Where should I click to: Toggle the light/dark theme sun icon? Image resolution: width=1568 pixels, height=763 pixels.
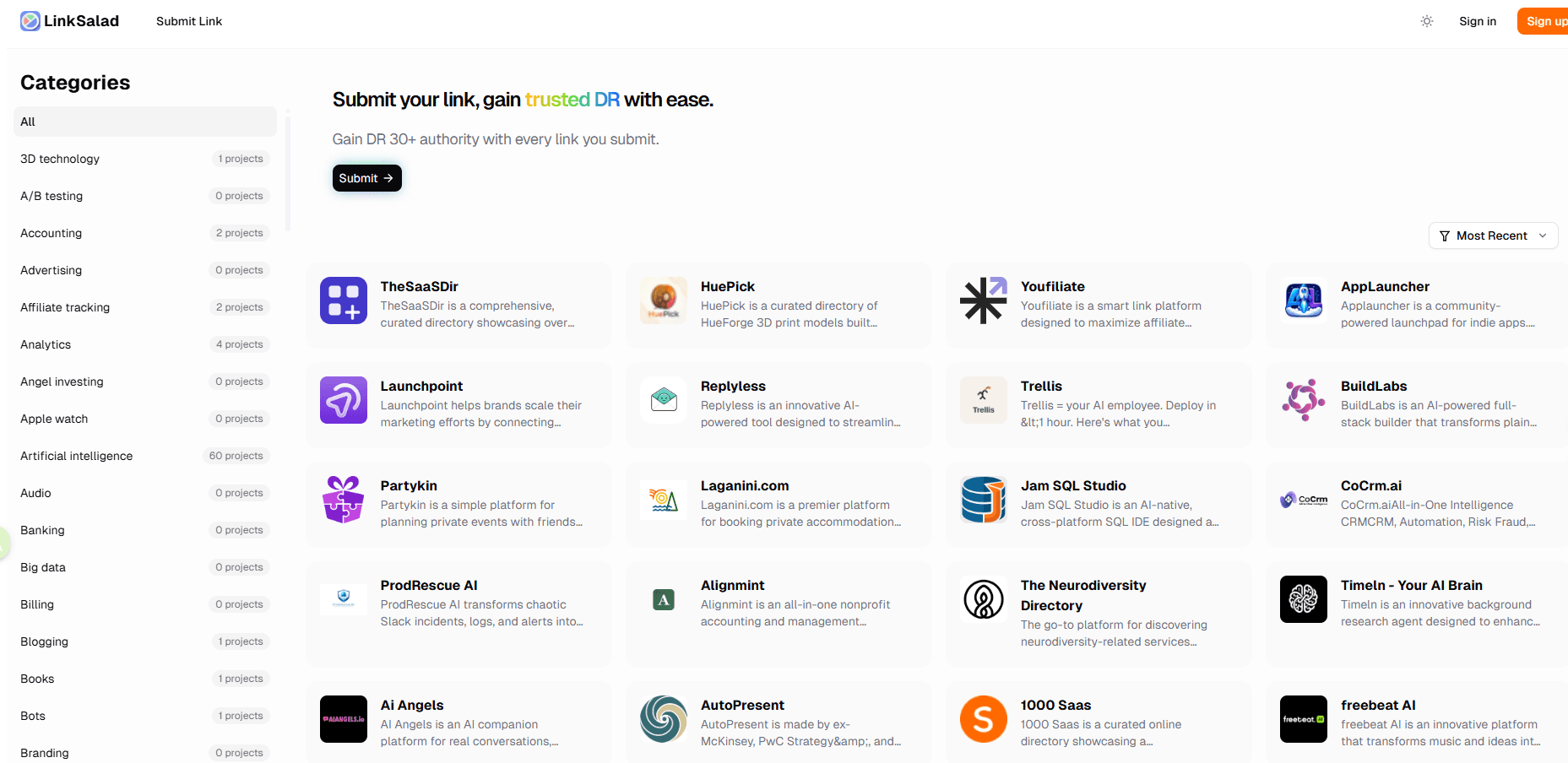click(x=1426, y=21)
